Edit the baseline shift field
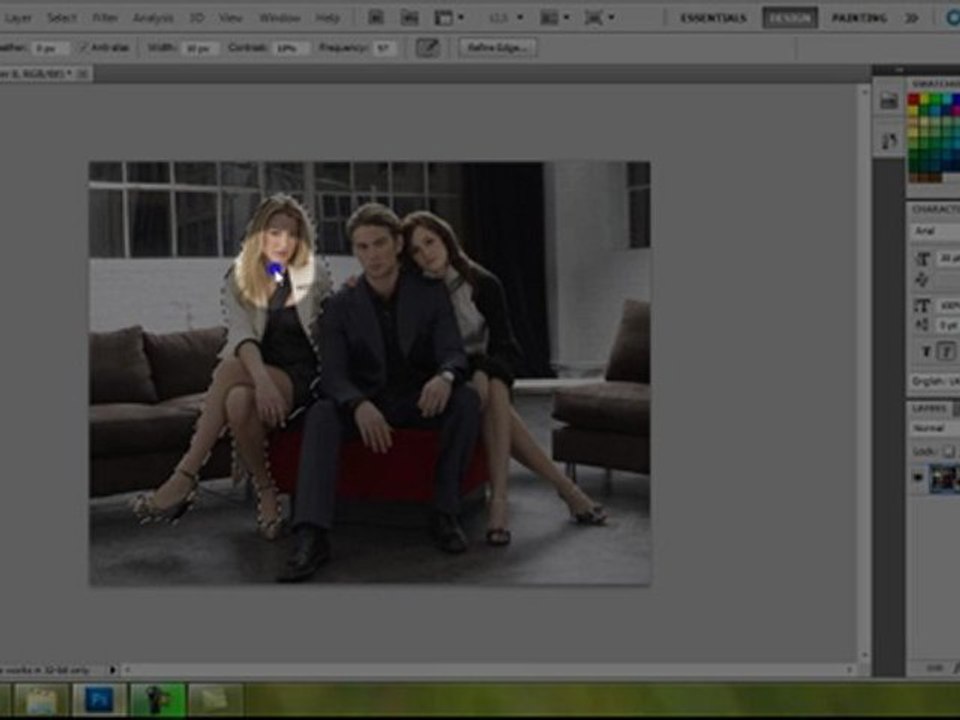The width and height of the screenshot is (960, 720). 949,325
